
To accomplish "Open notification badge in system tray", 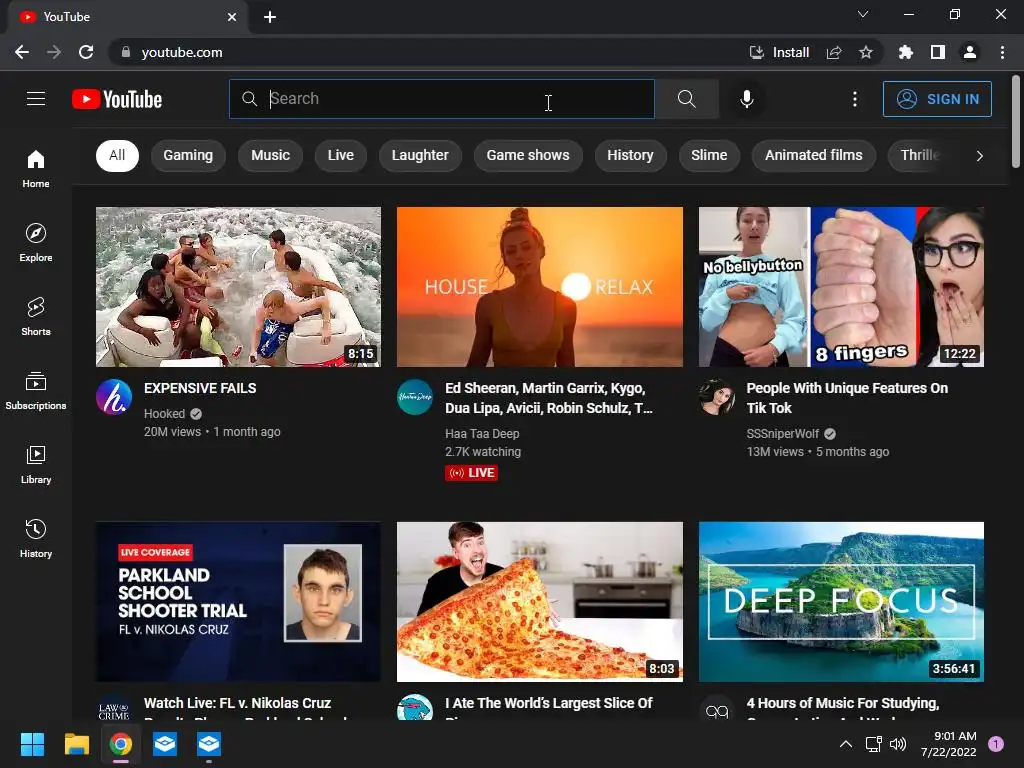I will tap(996, 744).
